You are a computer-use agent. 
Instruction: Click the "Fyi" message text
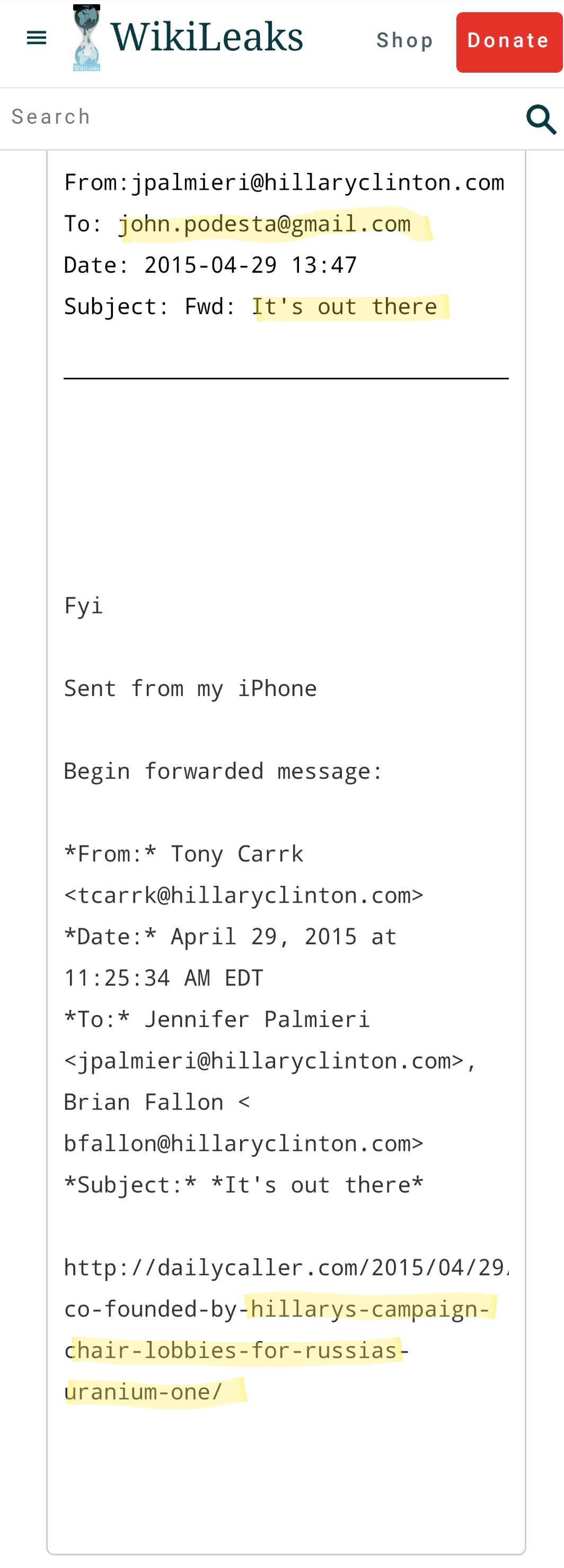coord(84,606)
